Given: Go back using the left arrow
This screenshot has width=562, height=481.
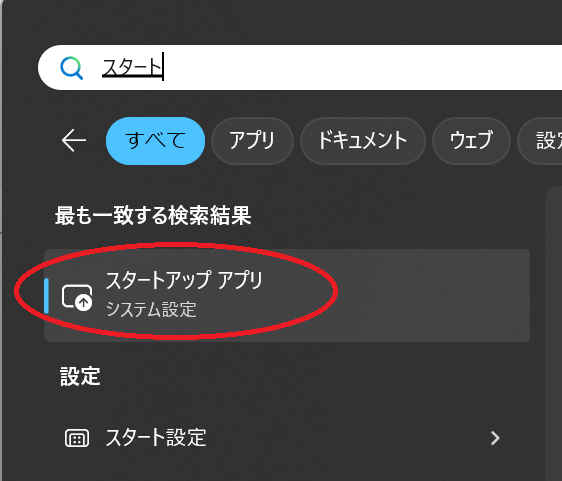Looking at the screenshot, I should [x=74, y=141].
